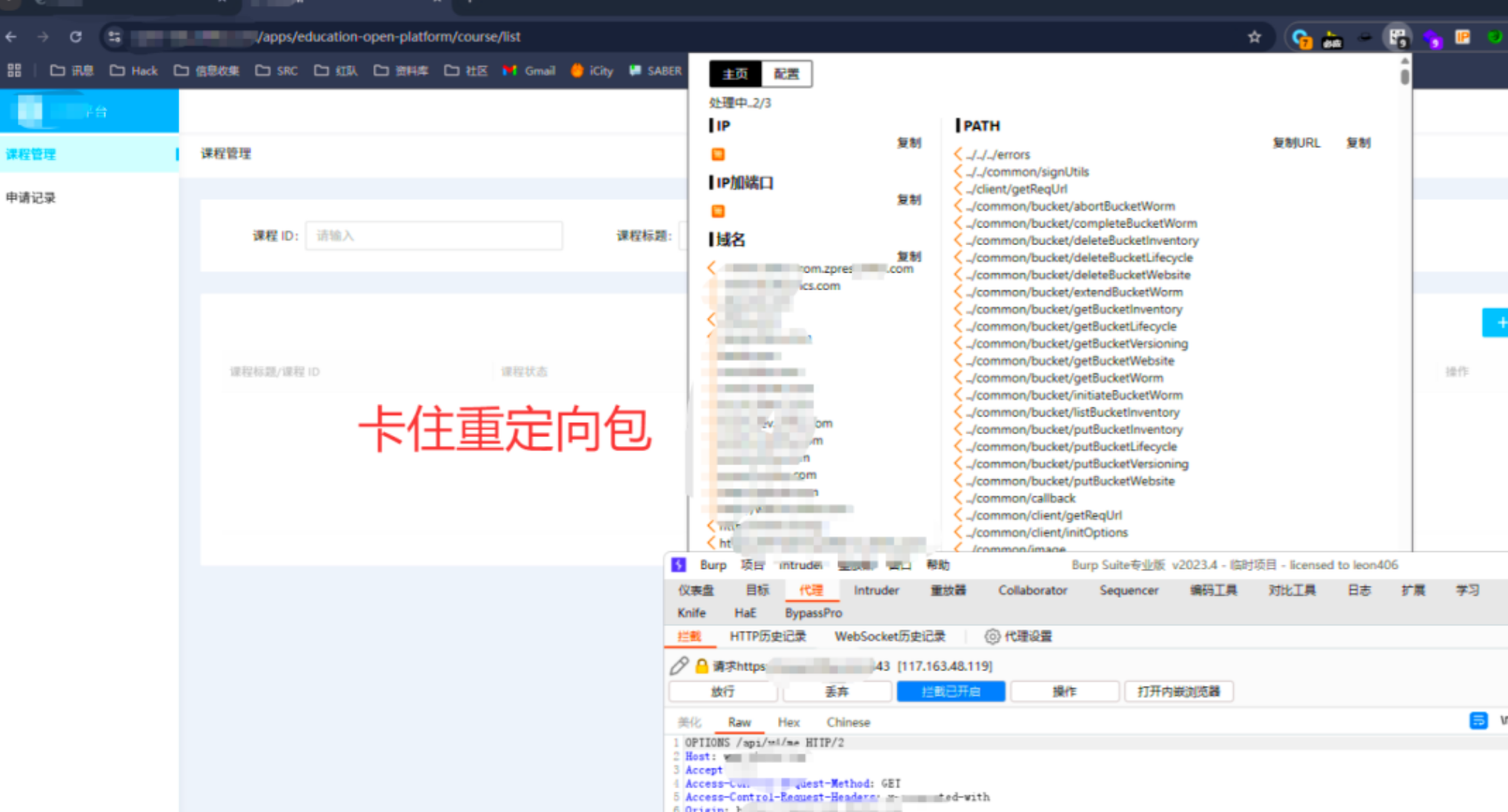Click 复制URL in PATH section
Screen dimensions: 1508x812
pyautogui.click(x=1296, y=143)
